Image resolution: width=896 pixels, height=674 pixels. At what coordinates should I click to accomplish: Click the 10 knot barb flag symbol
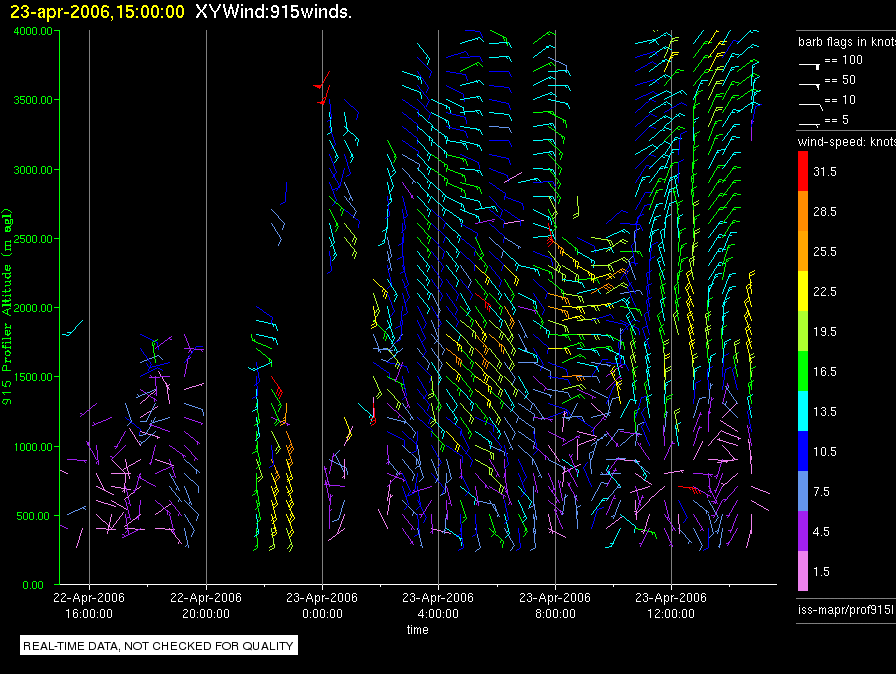point(811,106)
